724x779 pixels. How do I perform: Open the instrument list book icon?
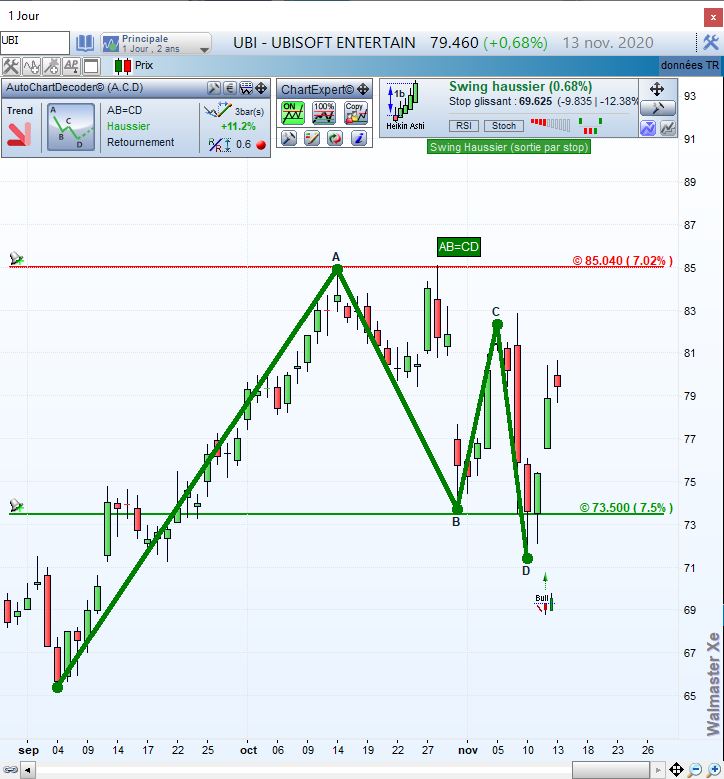click(x=84, y=43)
